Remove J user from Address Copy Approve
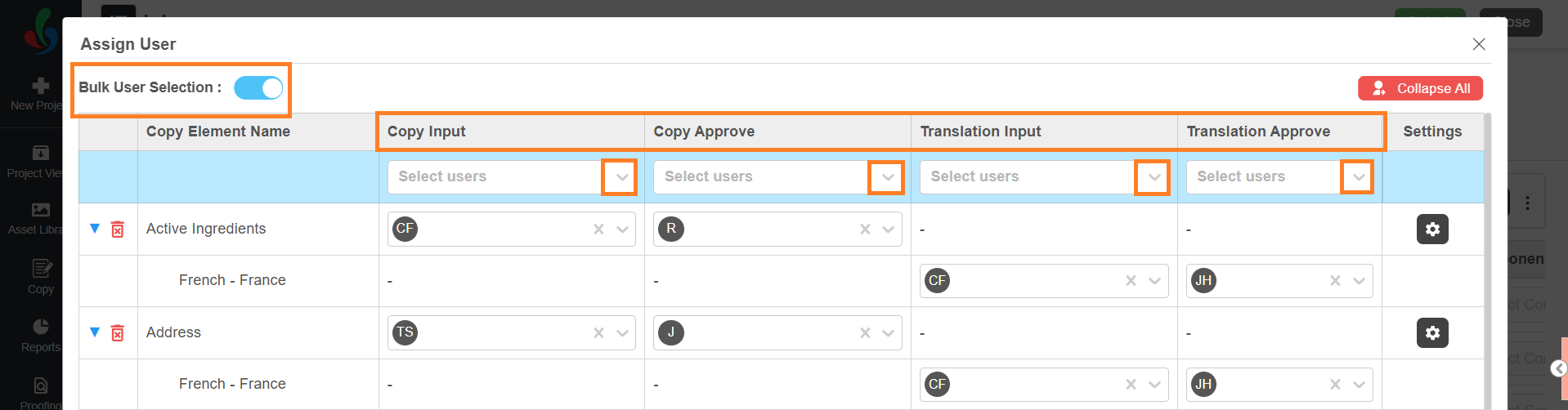Screen dimensions: 1568x410 [865, 333]
